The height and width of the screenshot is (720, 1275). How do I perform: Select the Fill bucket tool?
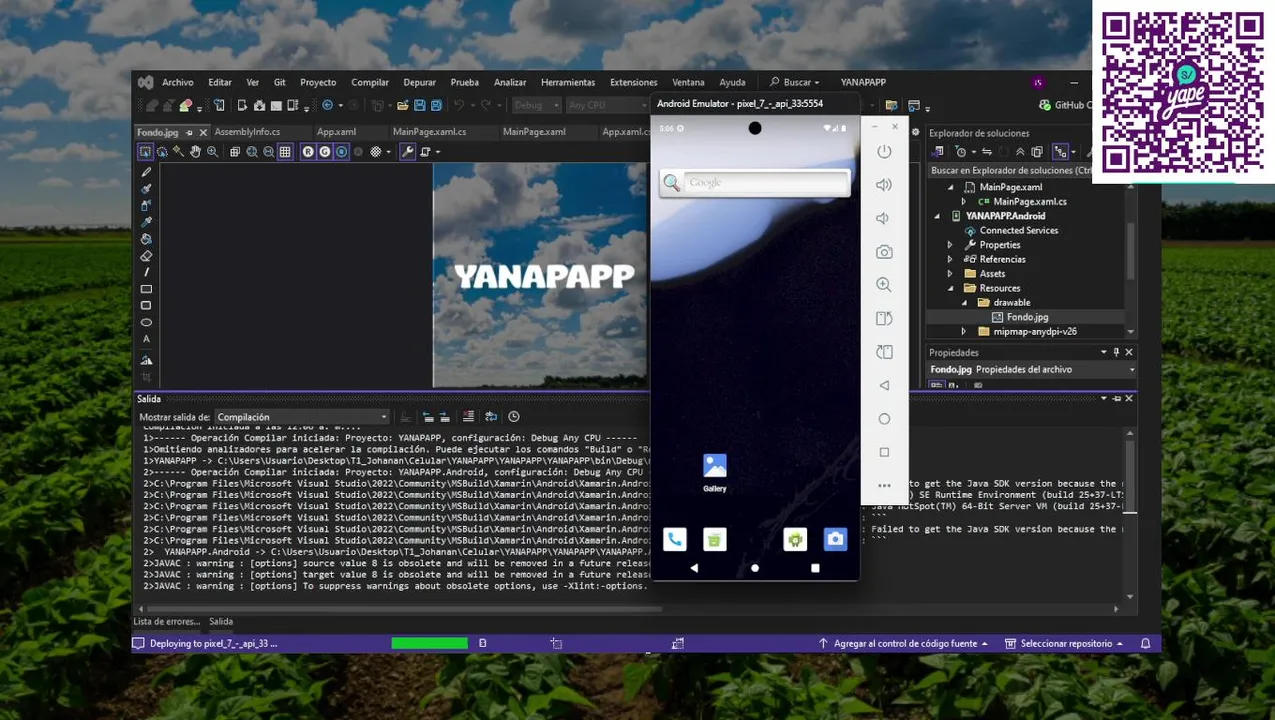point(146,239)
